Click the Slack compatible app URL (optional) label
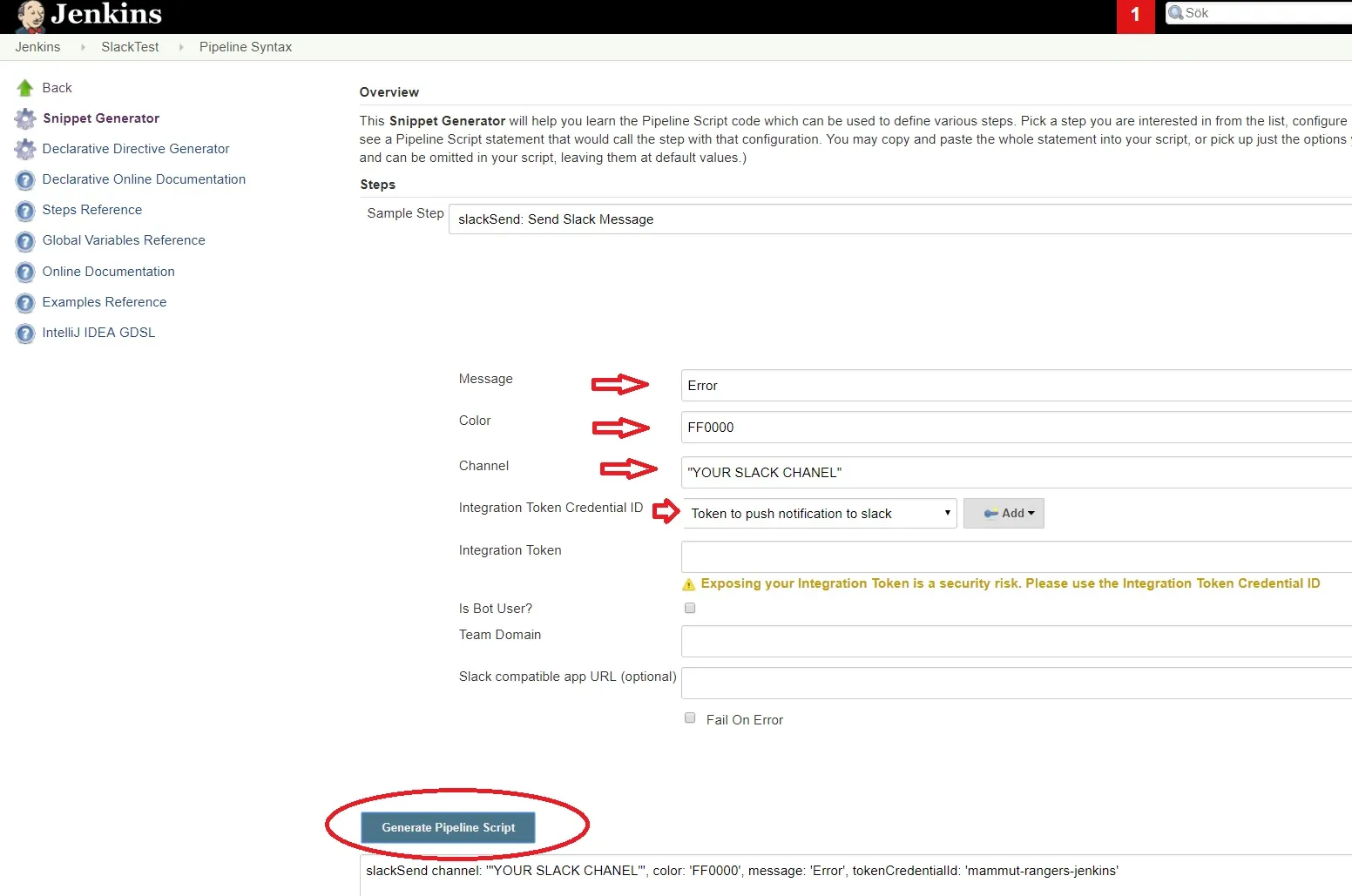This screenshot has width=1352, height=896. (x=568, y=677)
